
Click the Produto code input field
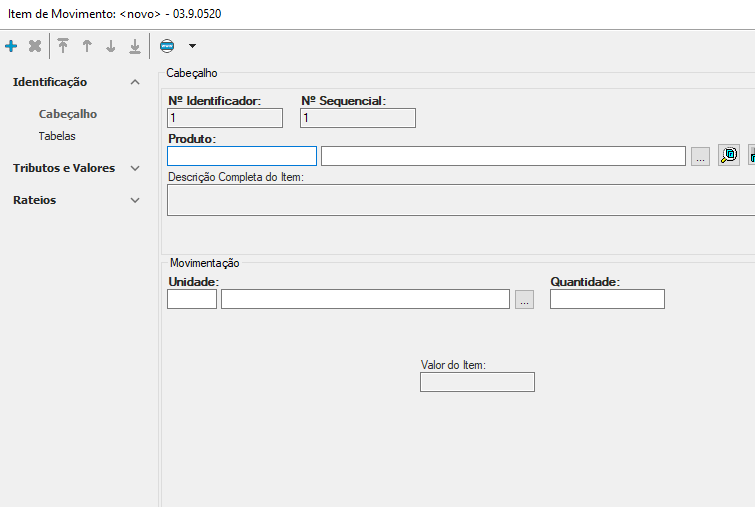pos(242,156)
